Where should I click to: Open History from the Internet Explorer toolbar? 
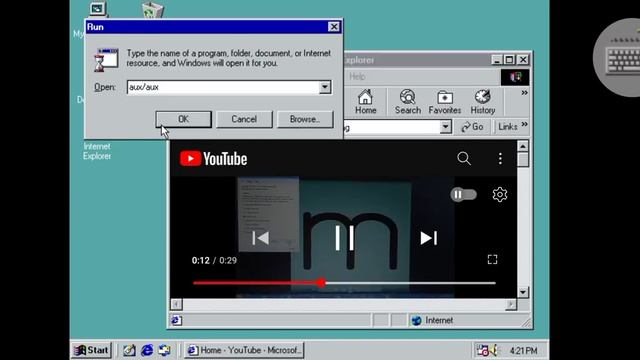click(482, 102)
